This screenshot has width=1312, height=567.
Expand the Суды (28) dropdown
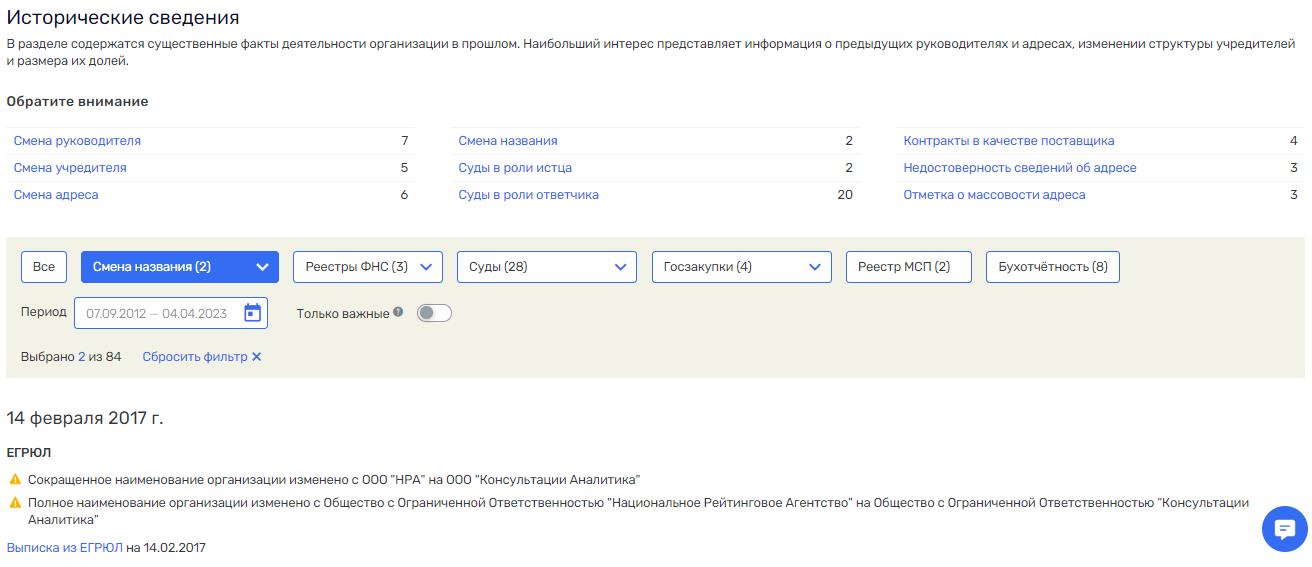click(546, 267)
